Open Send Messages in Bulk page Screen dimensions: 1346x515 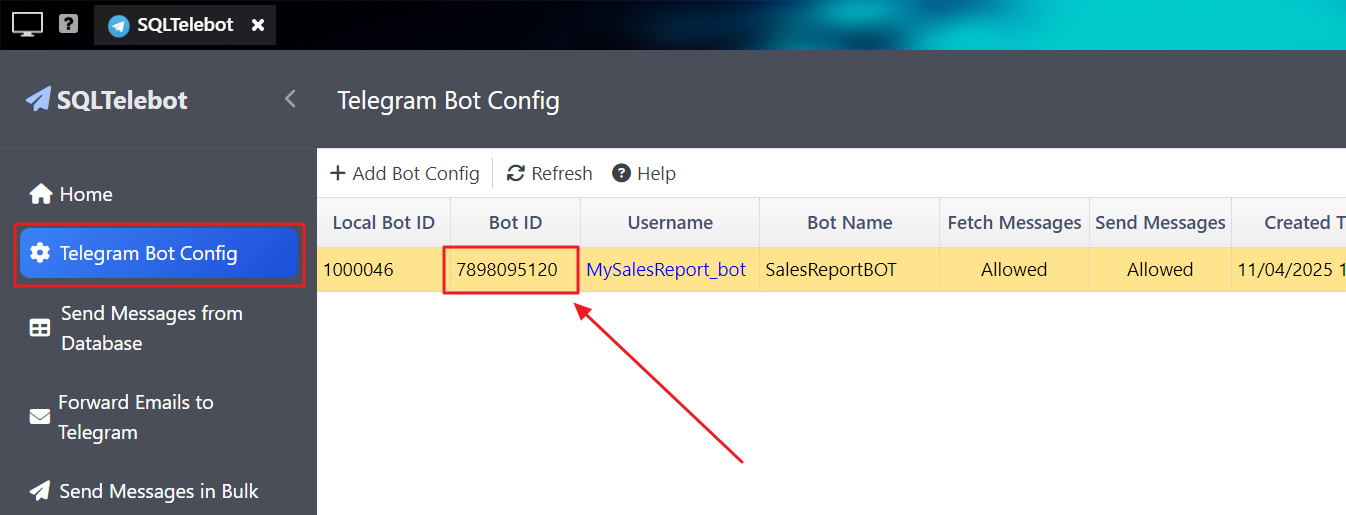pos(158,491)
